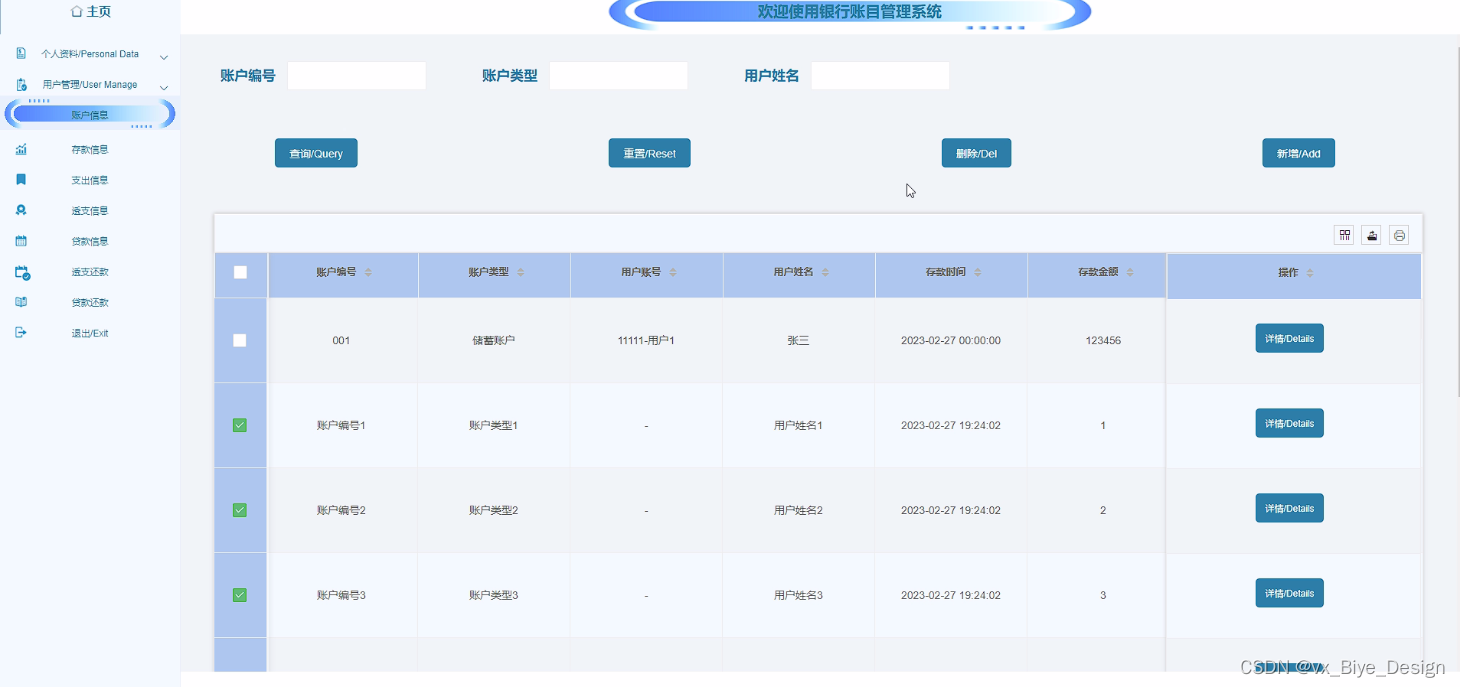Click the 重置/Reset button

(x=650, y=153)
